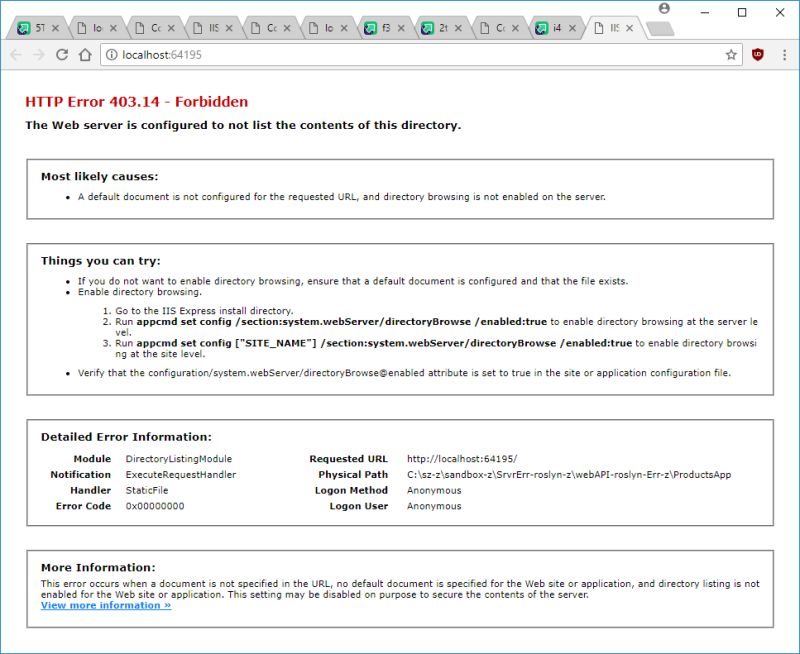Close the f3 tab

coord(401,26)
